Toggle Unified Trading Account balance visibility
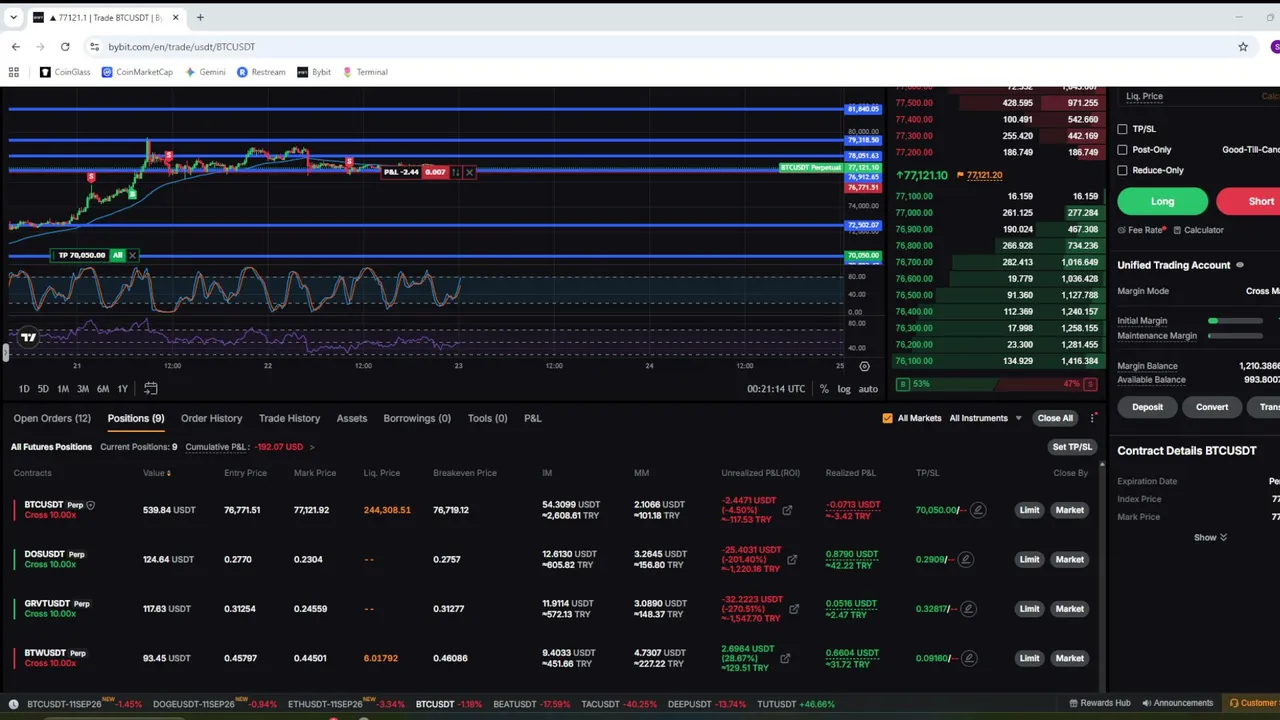The height and width of the screenshot is (720, 1280). 1240,265
